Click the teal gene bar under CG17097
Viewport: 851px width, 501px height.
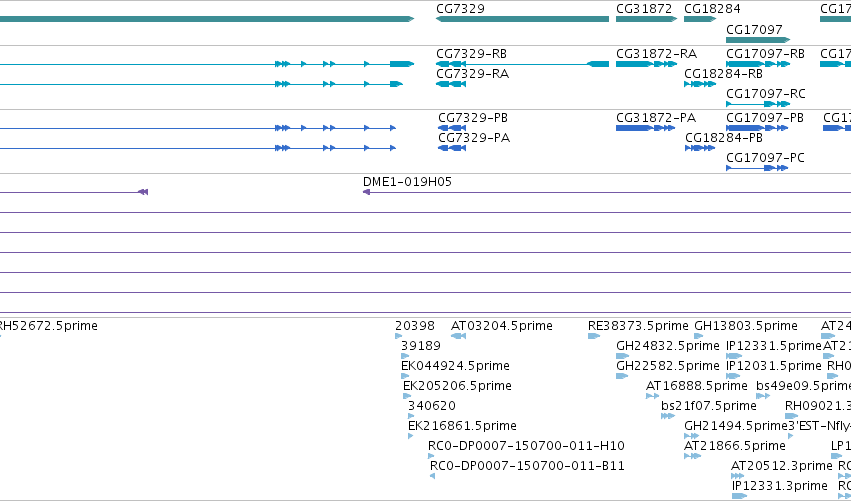tap(758, 40)
